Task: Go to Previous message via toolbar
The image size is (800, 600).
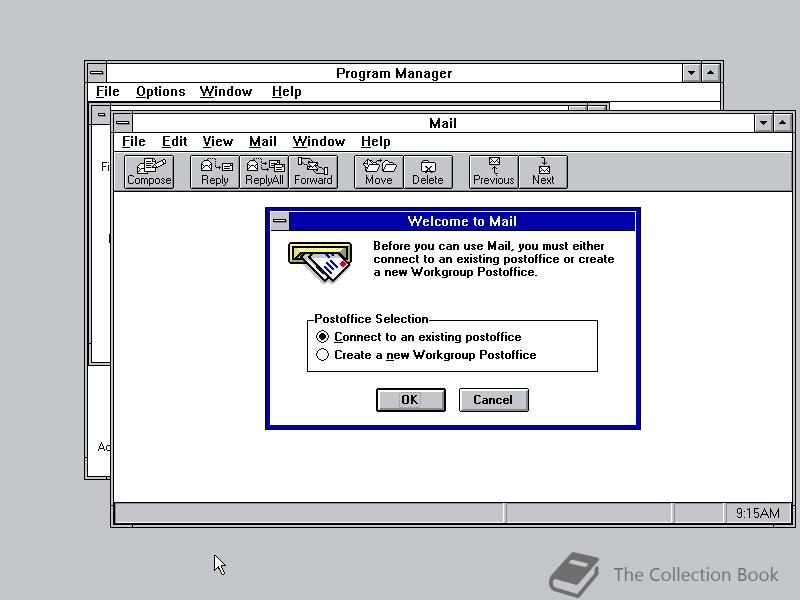Action: pos(493,172)
